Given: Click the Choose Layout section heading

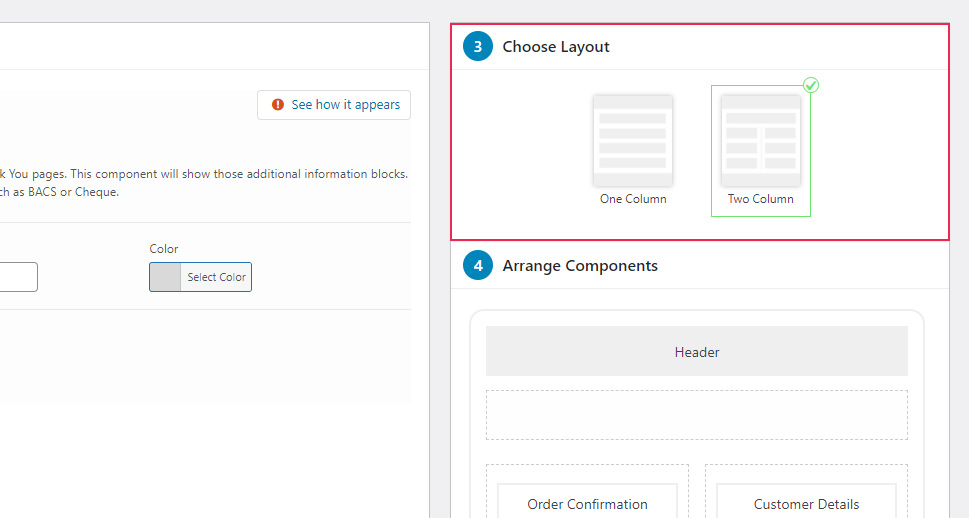Looking at the screenshot, I should pos(555,47).
